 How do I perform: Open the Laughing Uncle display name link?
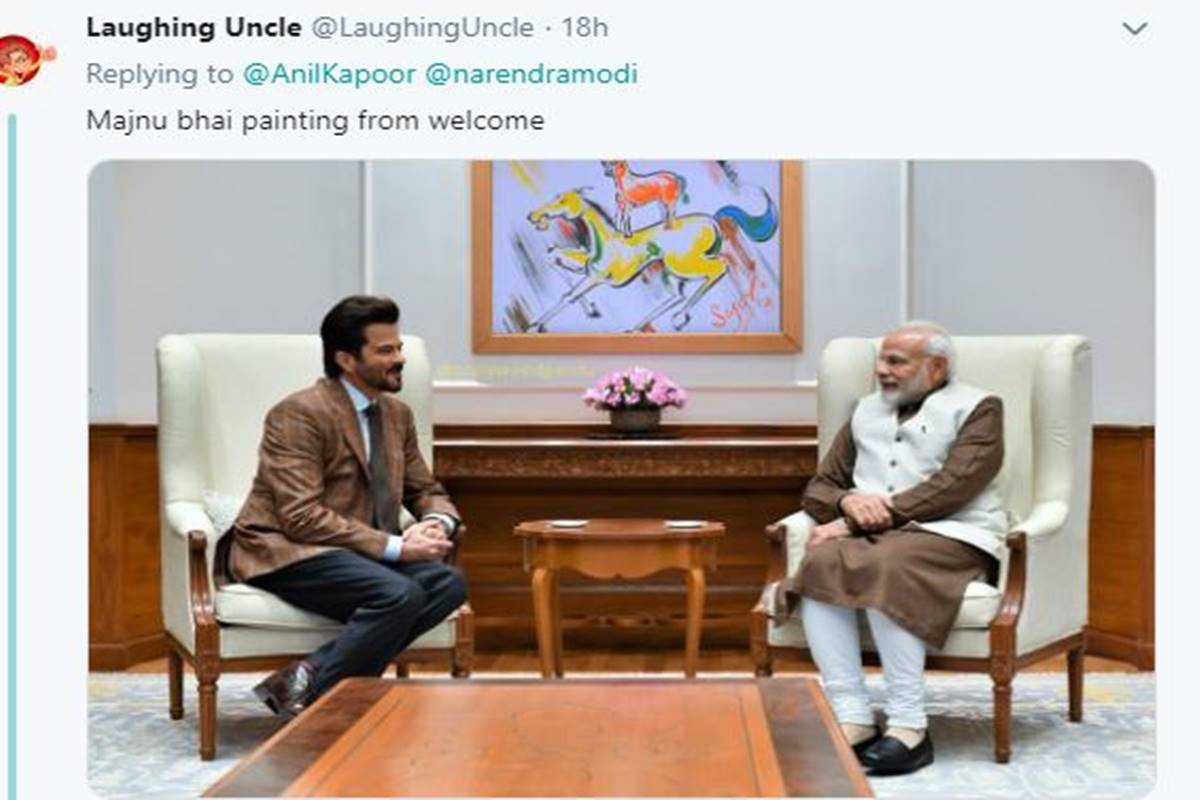[x=193, y=28]
